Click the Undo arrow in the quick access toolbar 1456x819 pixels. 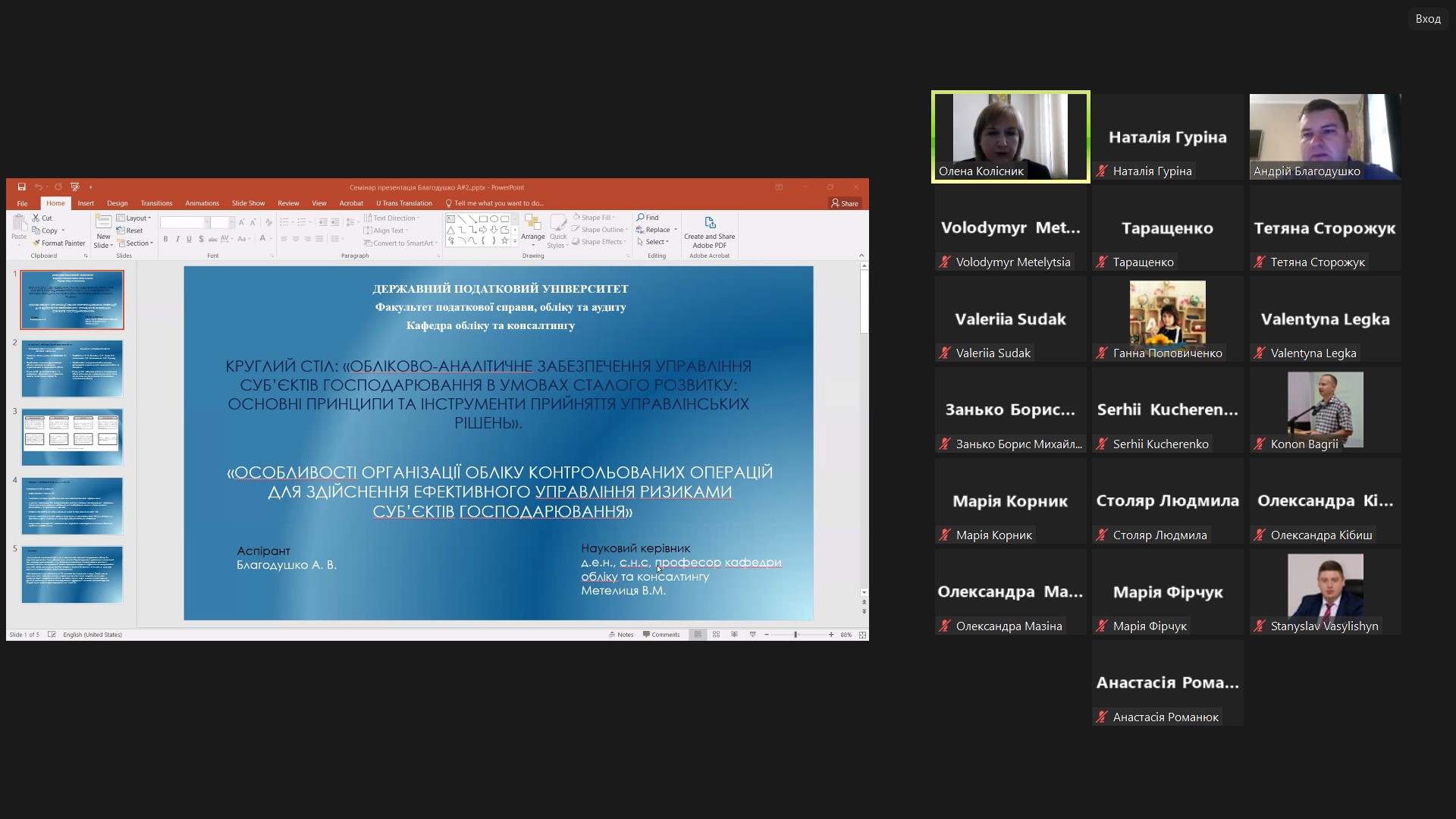tap(38, 187)
